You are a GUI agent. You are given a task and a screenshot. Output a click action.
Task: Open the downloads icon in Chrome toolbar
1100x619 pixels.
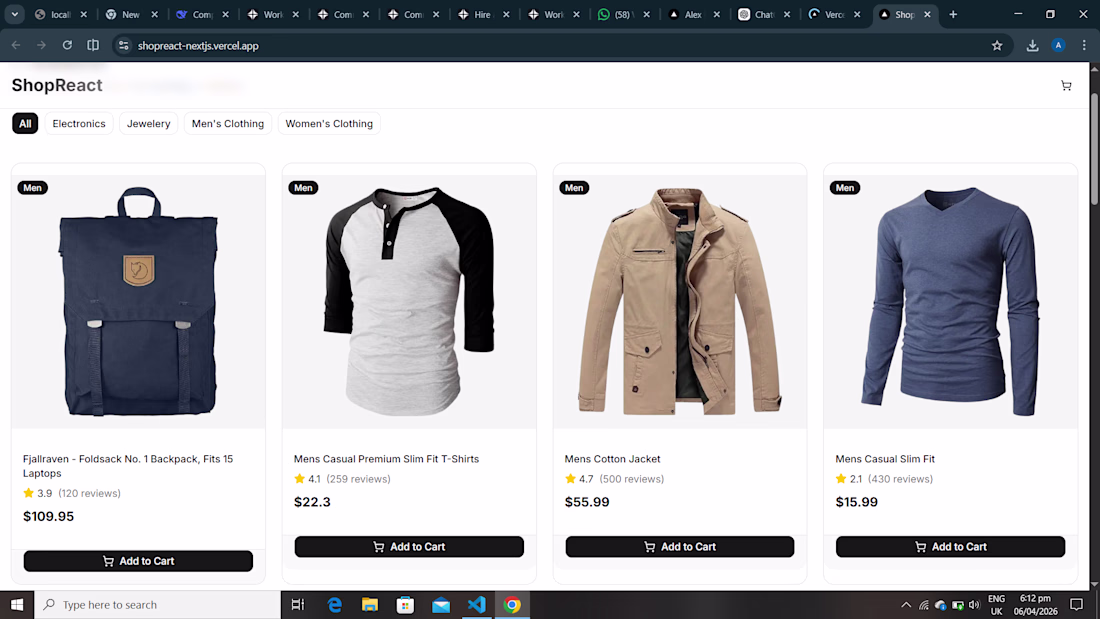1032,46
